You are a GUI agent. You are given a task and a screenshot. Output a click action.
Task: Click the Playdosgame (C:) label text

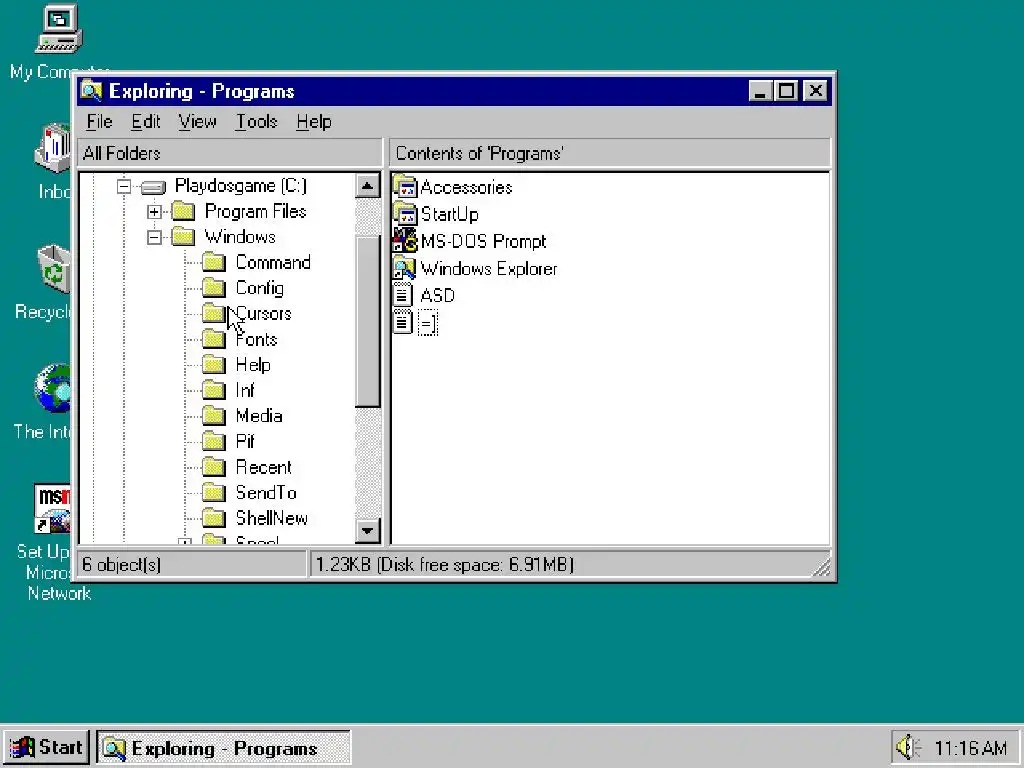[x=240, y=185]
